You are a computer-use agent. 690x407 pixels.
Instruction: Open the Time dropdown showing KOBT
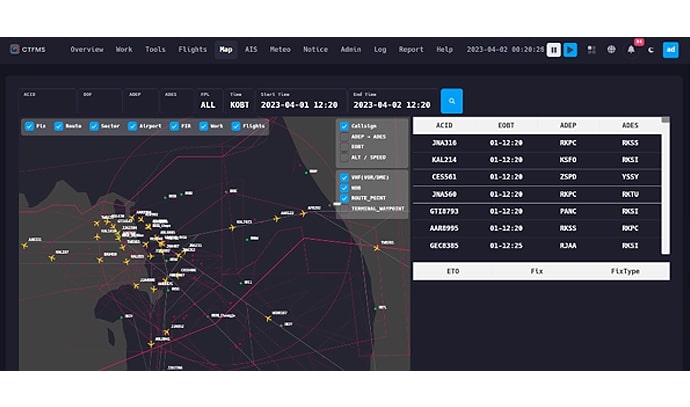tap(239, 104)
